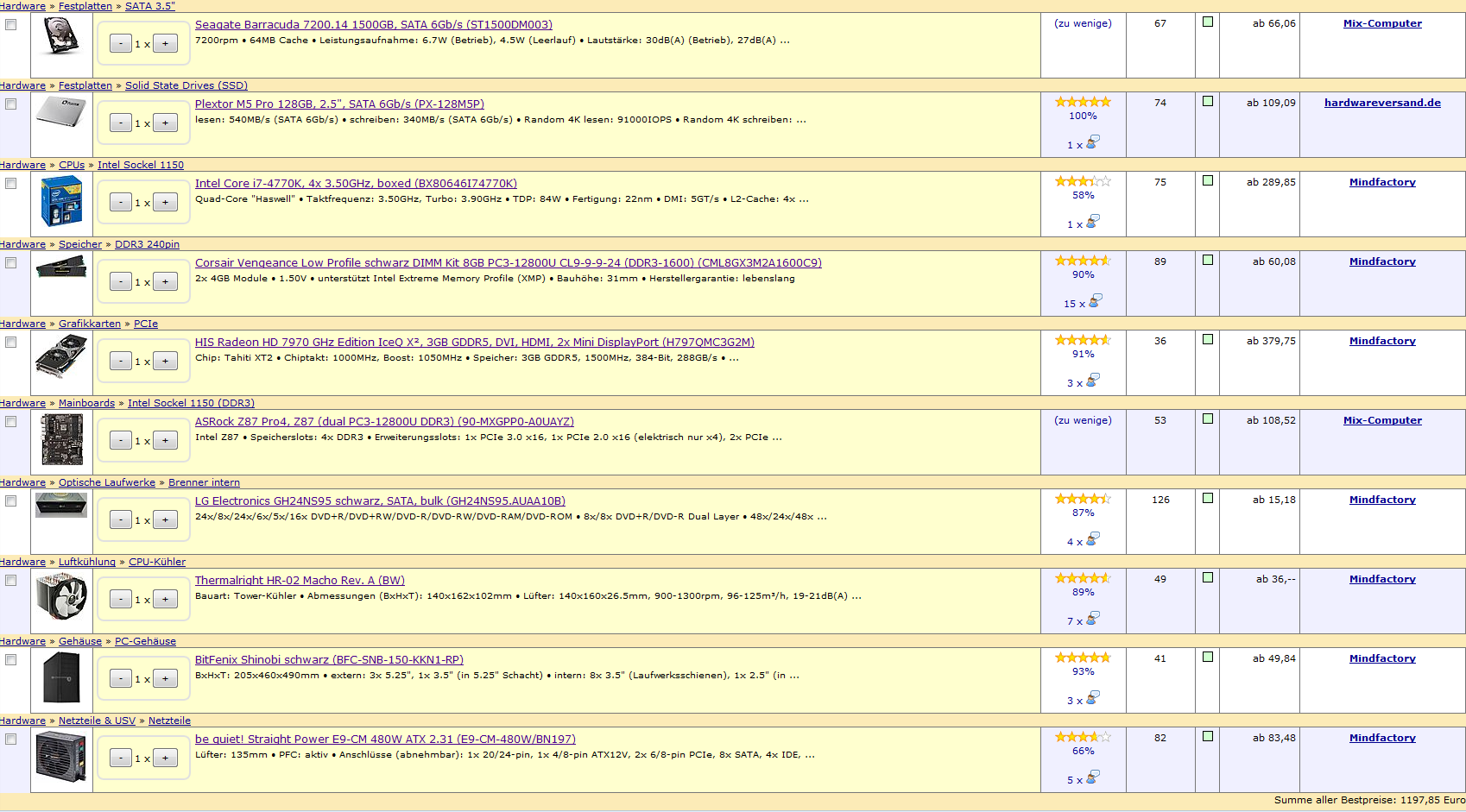Open HIS Radeon graphics card thumbnail

pyautogui.click(x=61, y=356)
